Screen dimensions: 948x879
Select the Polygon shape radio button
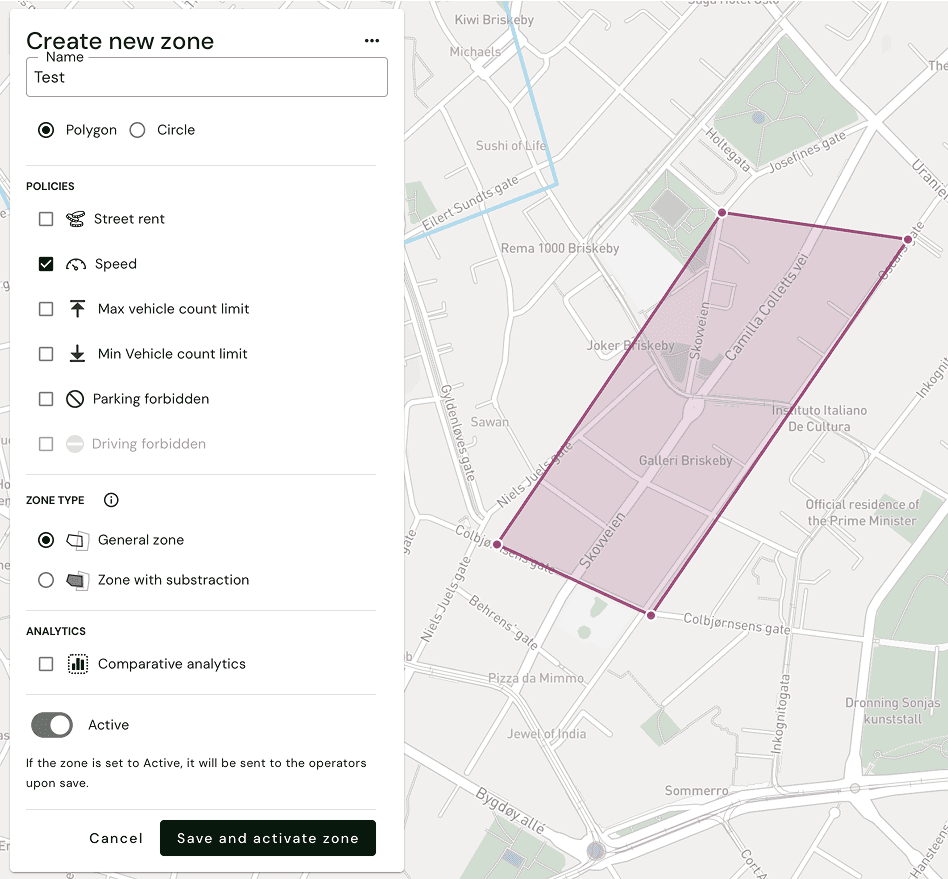tap(46, 130)
